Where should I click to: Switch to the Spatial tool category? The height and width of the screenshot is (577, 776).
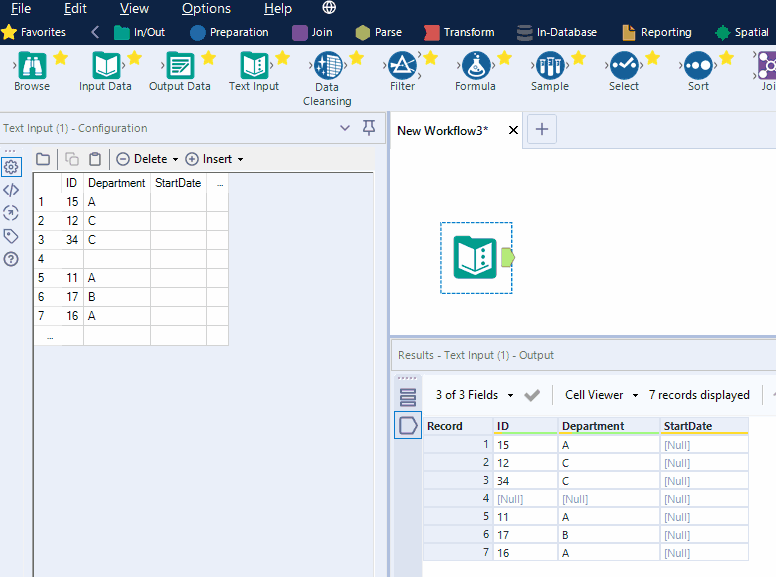(742, 32)
